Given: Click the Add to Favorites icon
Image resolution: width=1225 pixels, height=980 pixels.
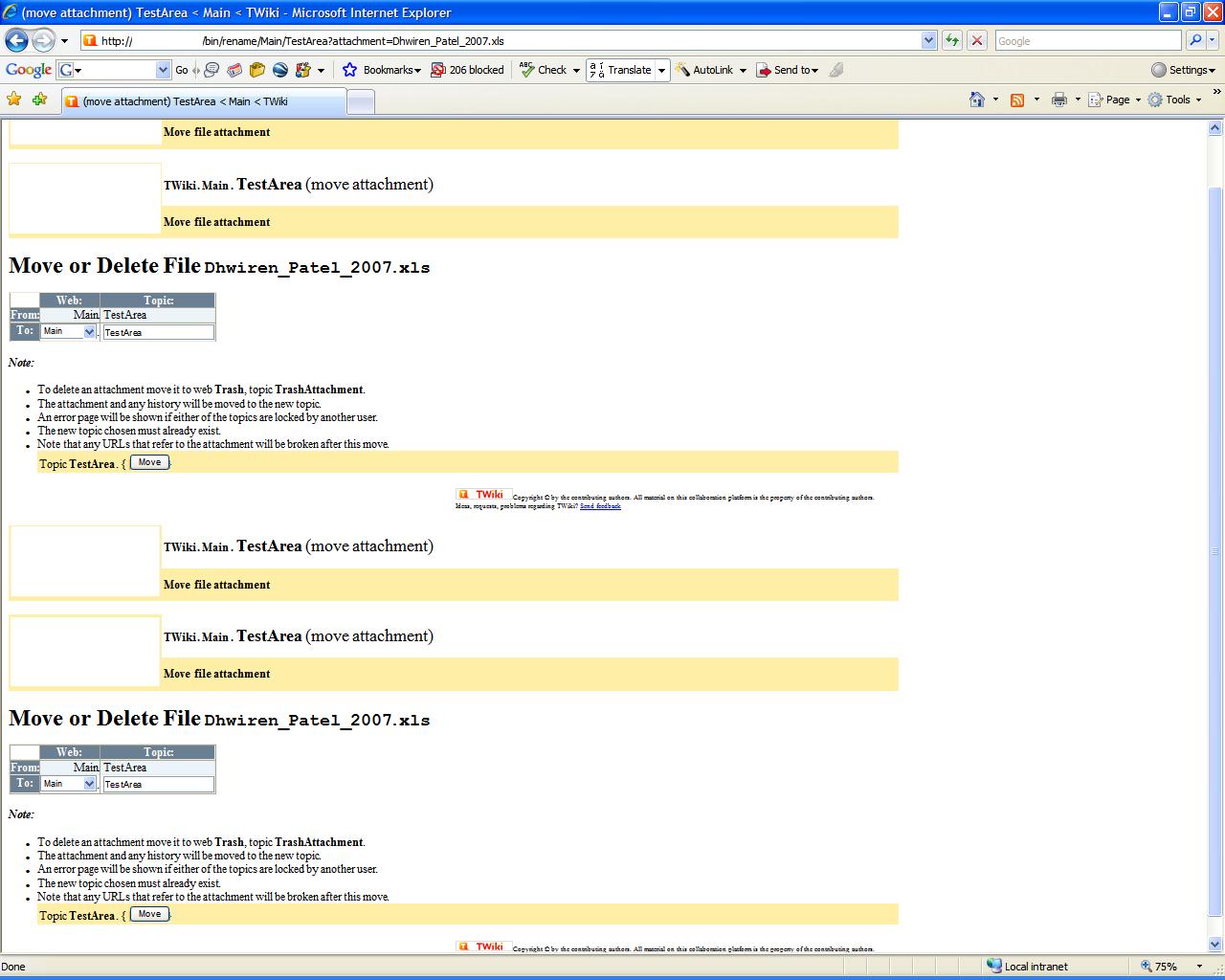Looking at the screenshot, I should pyautogui.click(x=39, y=100).
